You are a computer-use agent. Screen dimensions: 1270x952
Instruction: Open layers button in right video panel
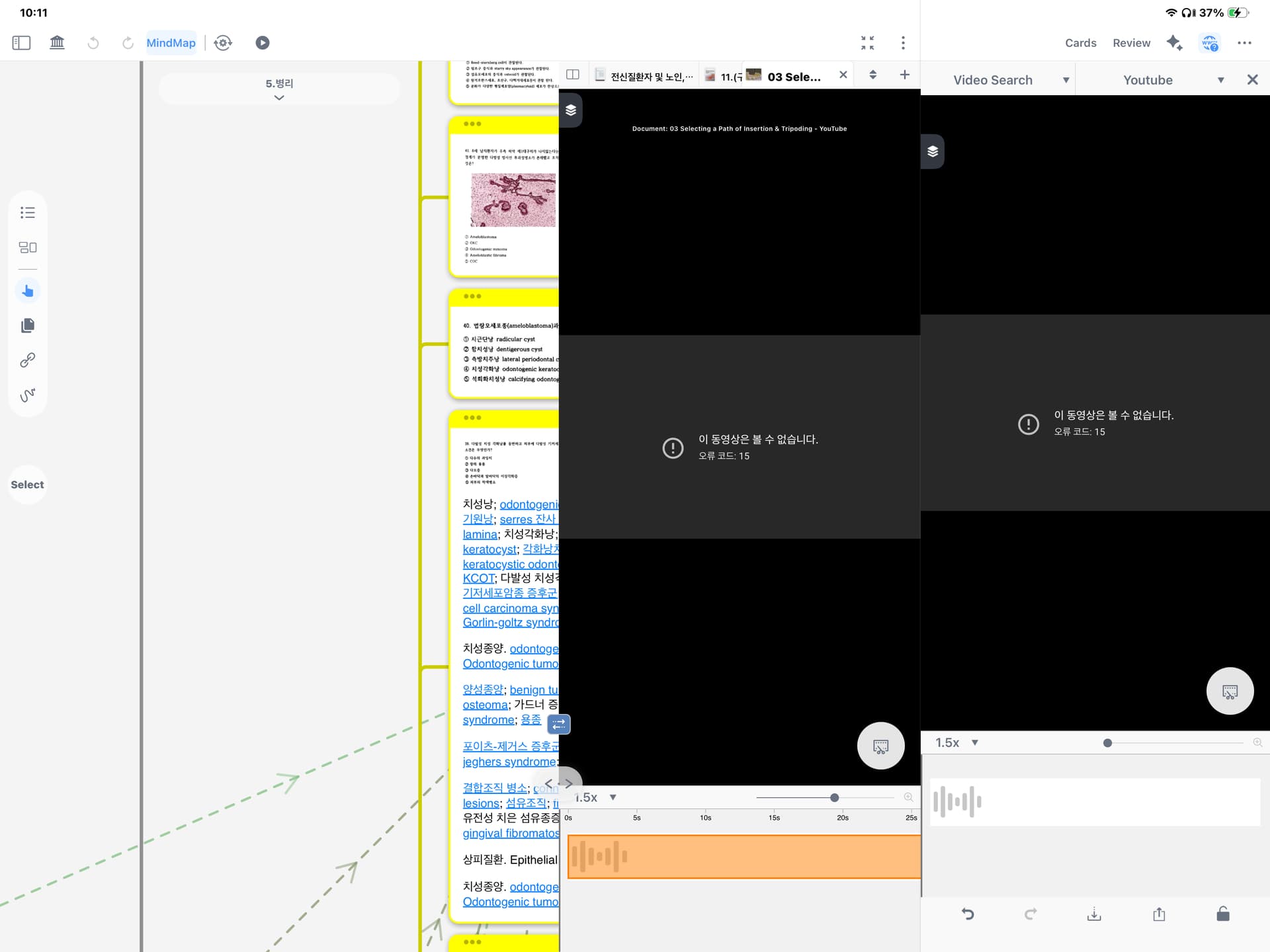[933, 151]
